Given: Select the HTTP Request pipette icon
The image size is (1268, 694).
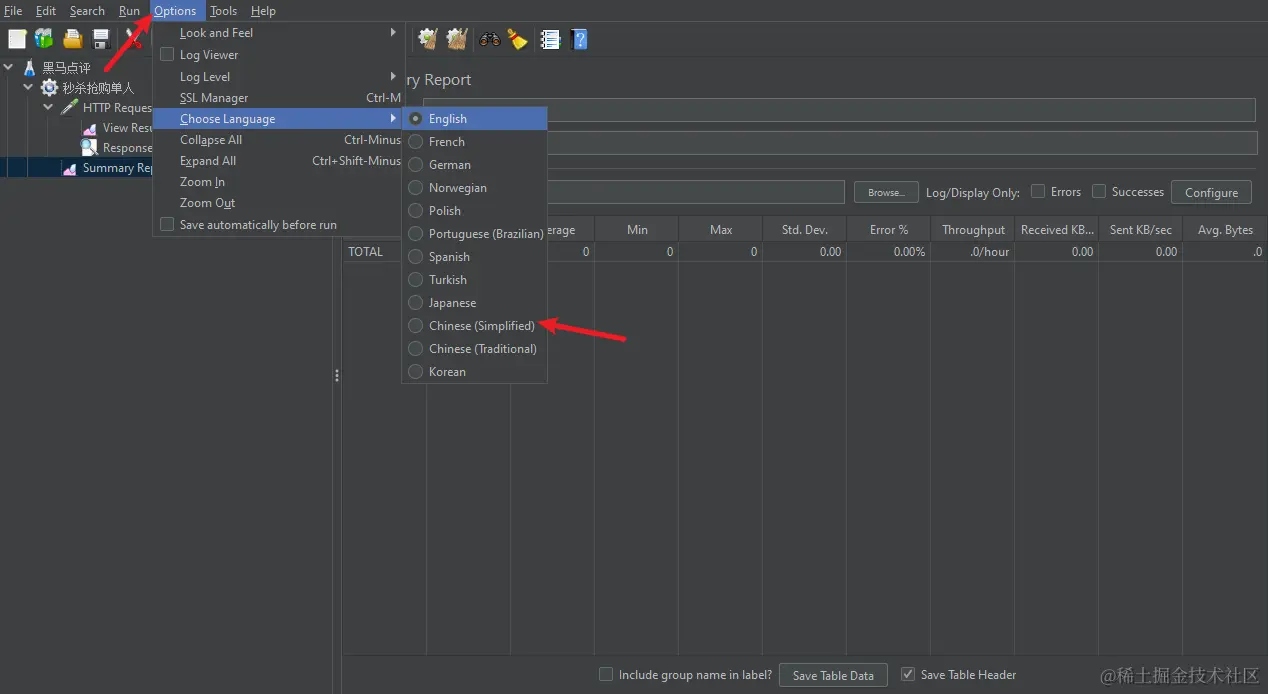Looking at the screenshot, I should [x=69, y=107].
